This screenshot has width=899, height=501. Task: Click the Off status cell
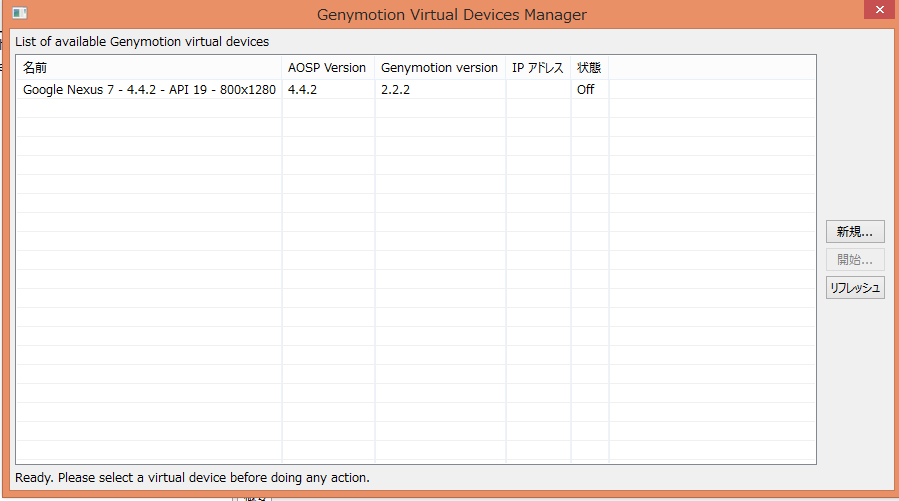tap(589, 89)
